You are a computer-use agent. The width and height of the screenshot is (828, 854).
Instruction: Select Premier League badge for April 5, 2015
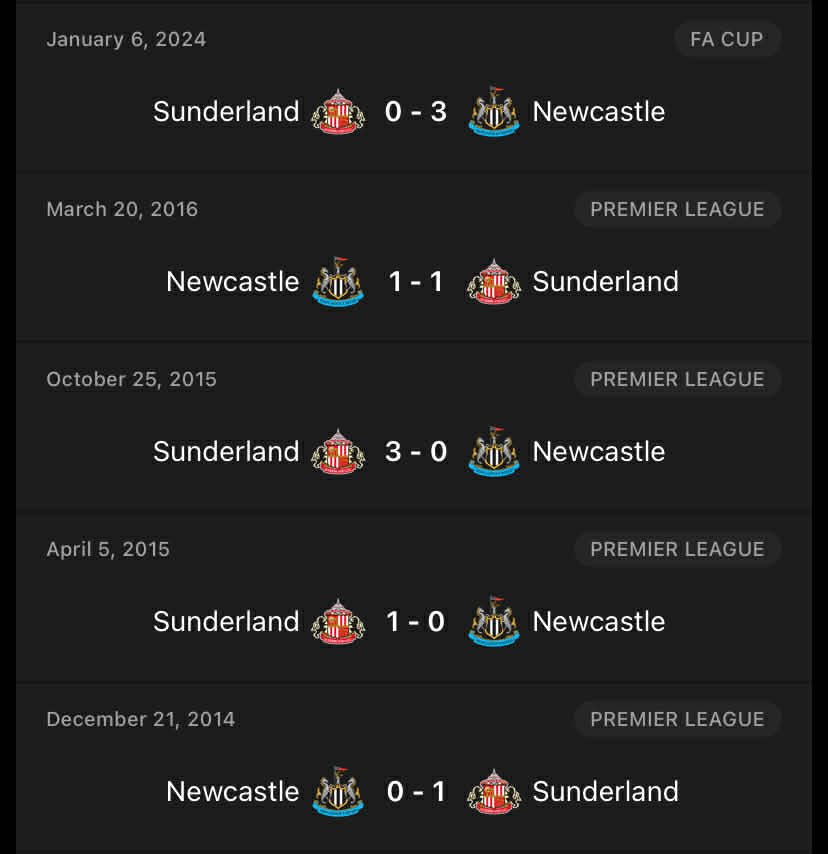coord(677,550)
